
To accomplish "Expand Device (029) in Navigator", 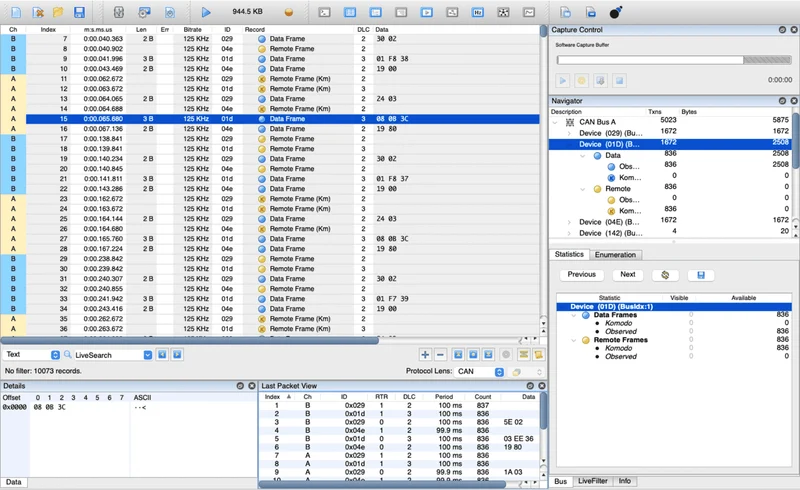I will coord(569,133).
